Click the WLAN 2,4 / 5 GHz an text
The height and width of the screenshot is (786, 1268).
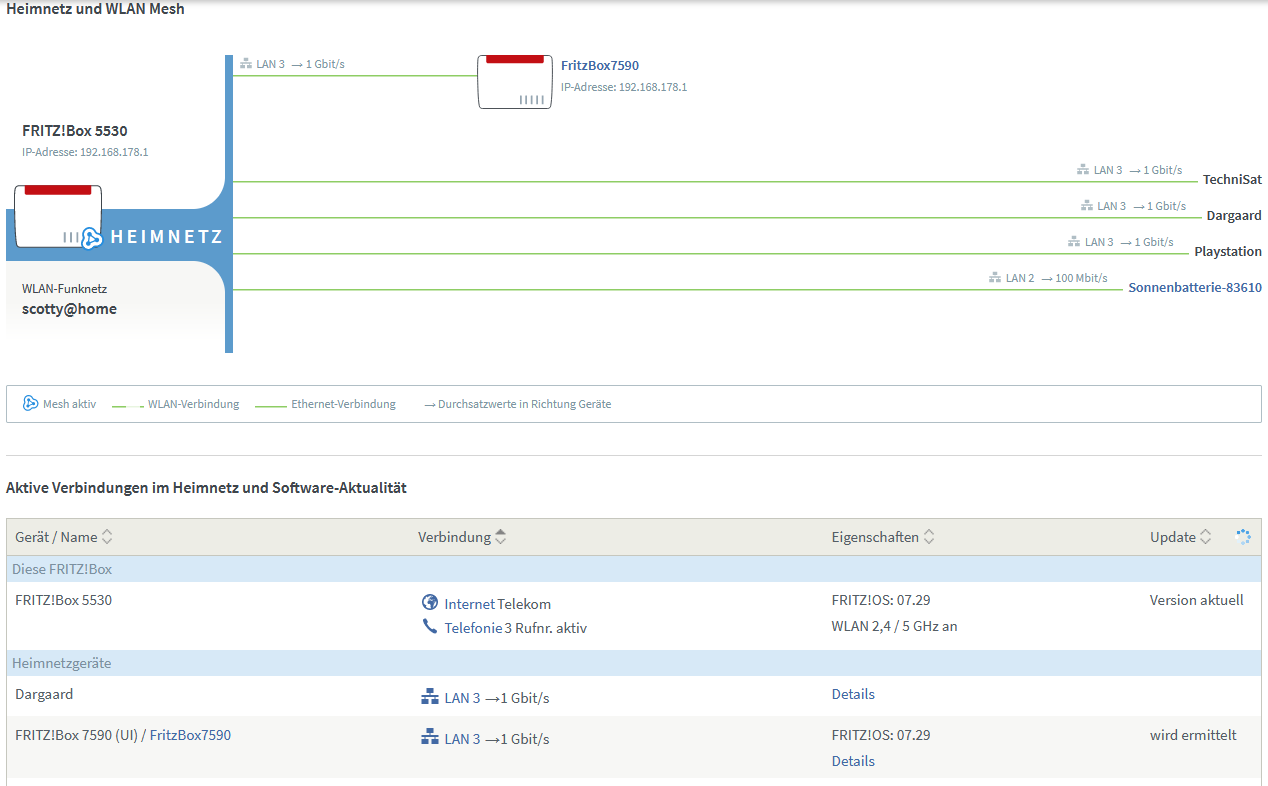[895, 626]
